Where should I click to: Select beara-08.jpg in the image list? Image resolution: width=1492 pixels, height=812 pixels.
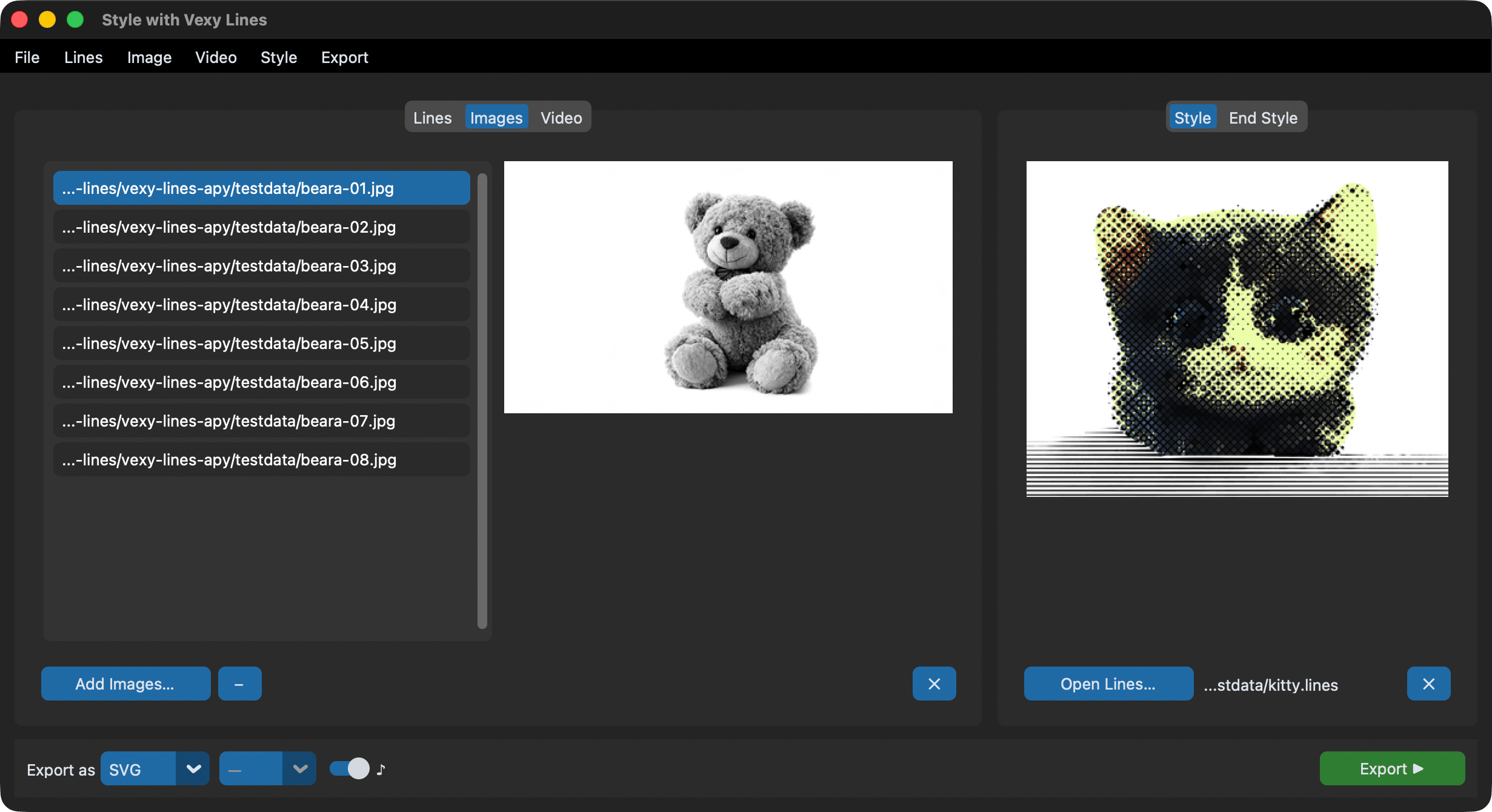pos(261,459)
